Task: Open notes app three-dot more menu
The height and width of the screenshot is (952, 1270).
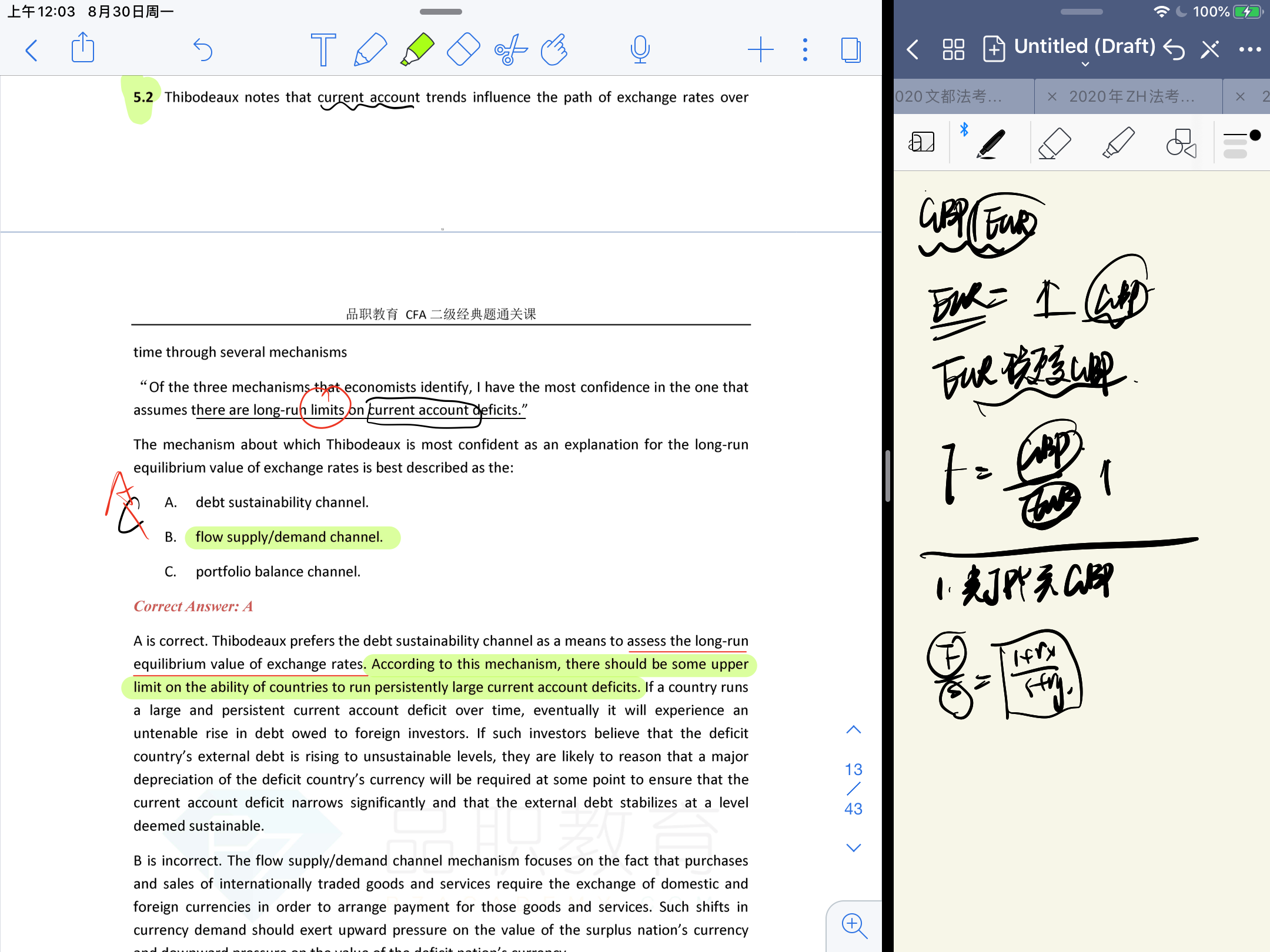Action: point(1249,50)
